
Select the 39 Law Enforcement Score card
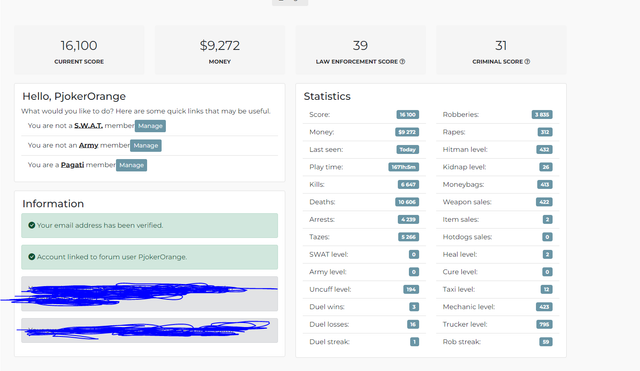360,50
